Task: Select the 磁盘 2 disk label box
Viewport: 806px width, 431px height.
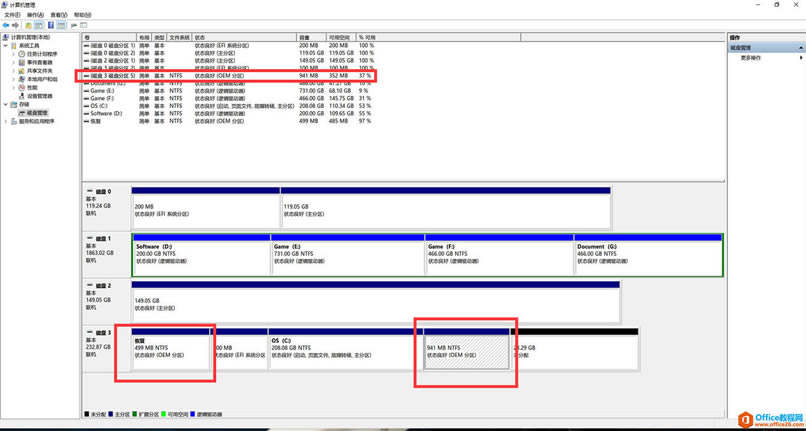Action: [106, 302]
